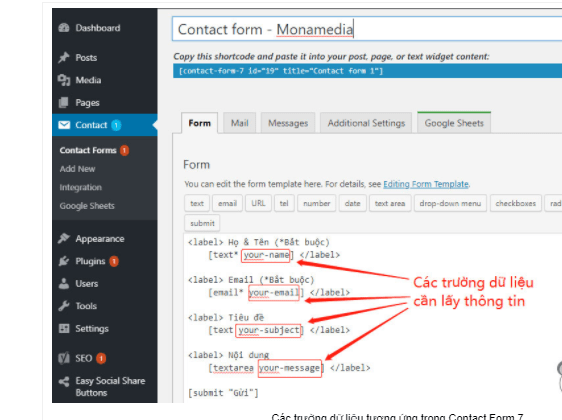This screenshot has width=562, height=420.
Task: Click the Media library icon
Action: coord(64,80)
